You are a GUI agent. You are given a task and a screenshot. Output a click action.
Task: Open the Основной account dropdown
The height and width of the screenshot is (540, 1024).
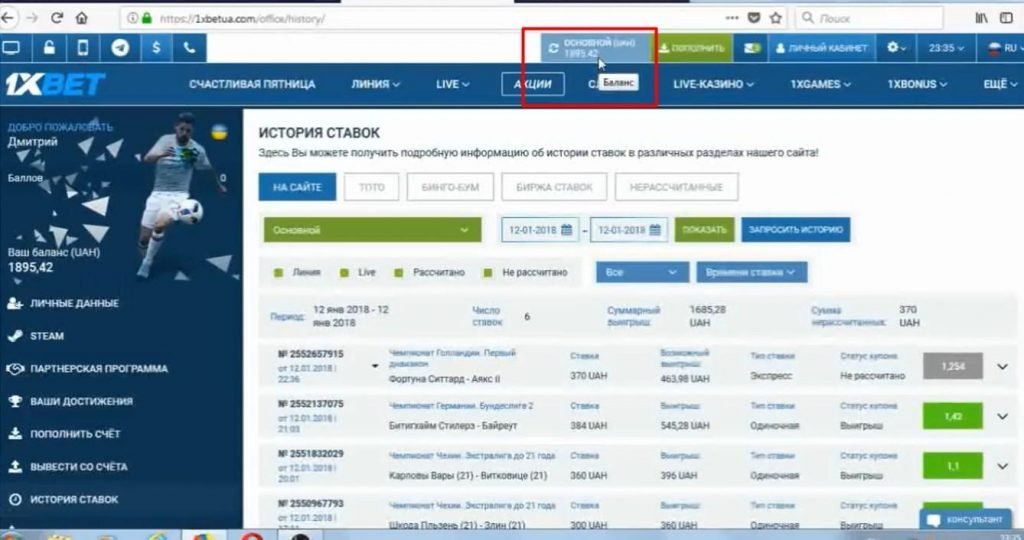click(x=372, y=230)
